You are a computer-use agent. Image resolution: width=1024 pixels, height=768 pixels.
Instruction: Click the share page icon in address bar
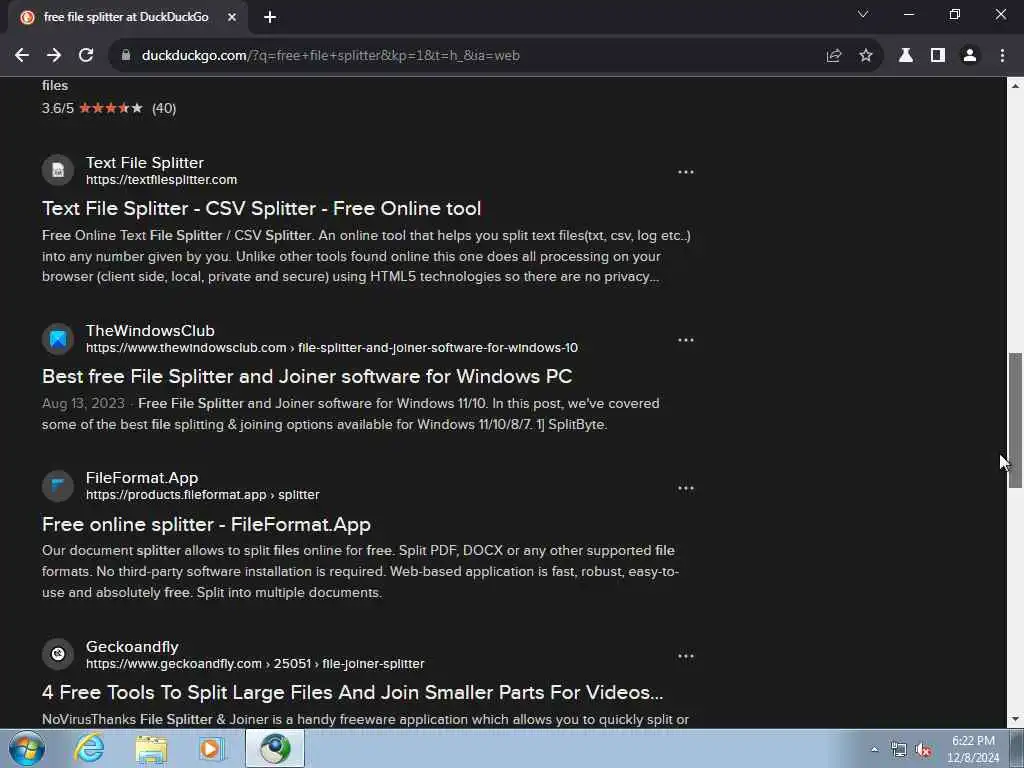[x=834, y=56]
